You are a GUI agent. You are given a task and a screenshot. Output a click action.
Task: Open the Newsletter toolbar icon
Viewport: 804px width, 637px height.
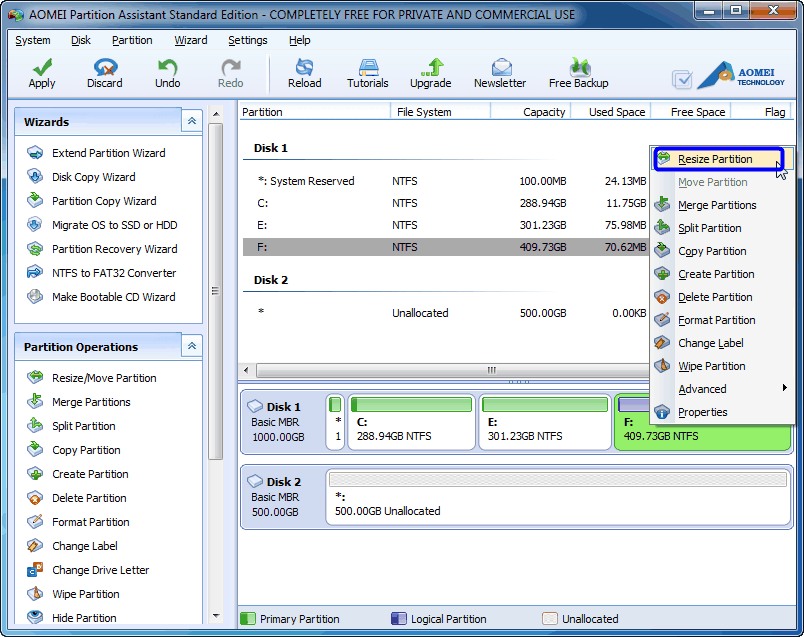coord(500,67)
